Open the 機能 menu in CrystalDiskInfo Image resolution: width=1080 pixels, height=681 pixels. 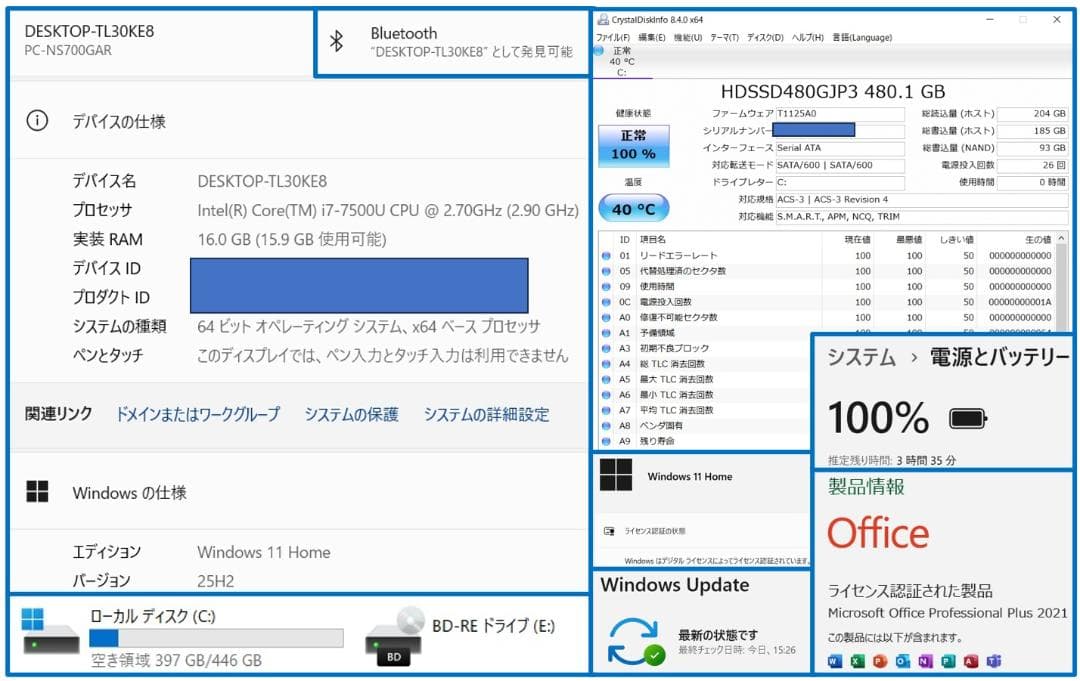tap(688, 37)
